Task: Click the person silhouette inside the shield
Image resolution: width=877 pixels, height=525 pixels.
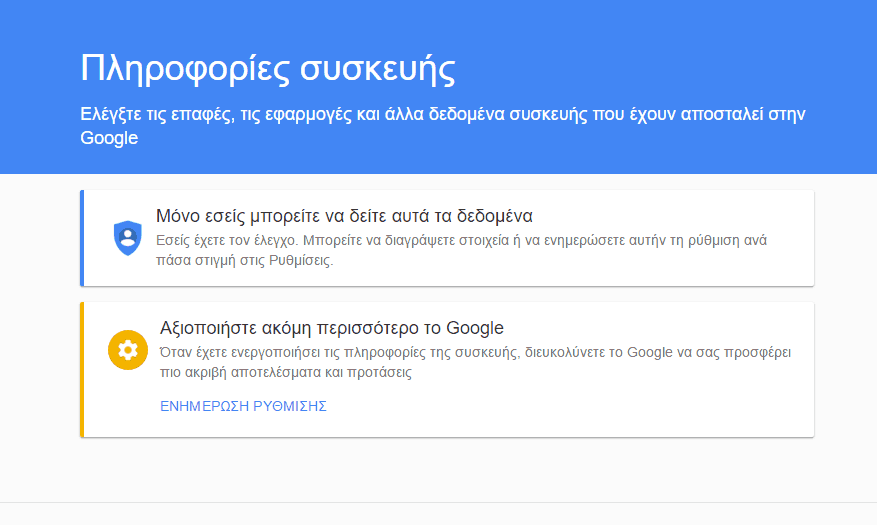Action: tap(128, 237)
